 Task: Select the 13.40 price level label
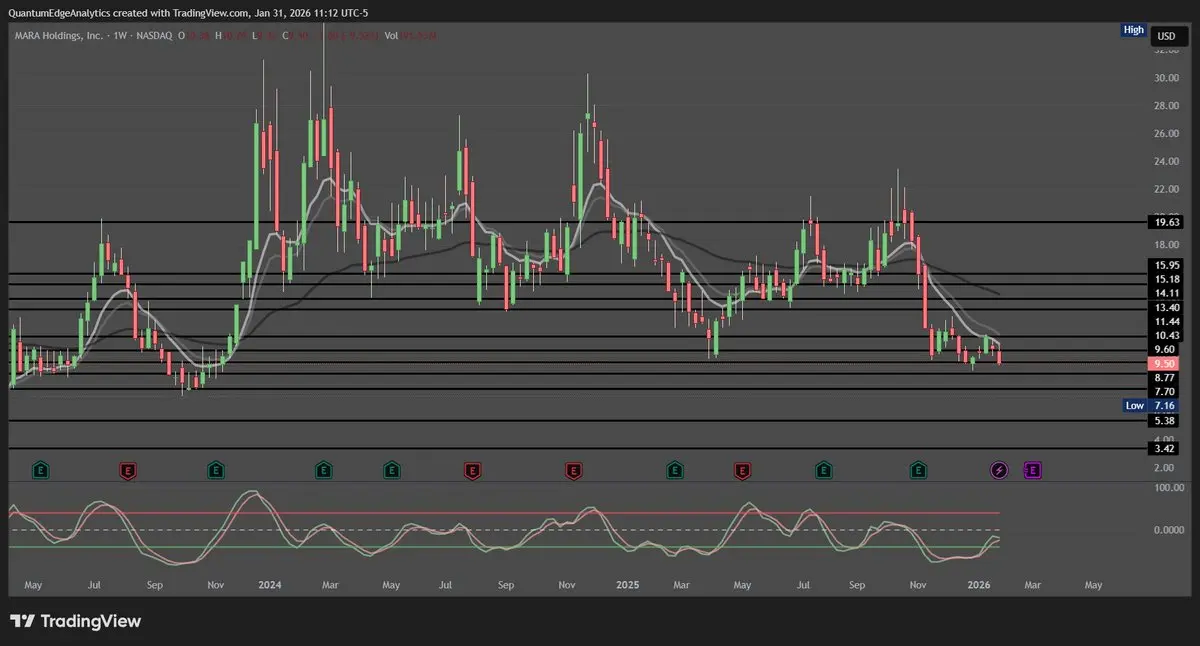pos(1165,307)
